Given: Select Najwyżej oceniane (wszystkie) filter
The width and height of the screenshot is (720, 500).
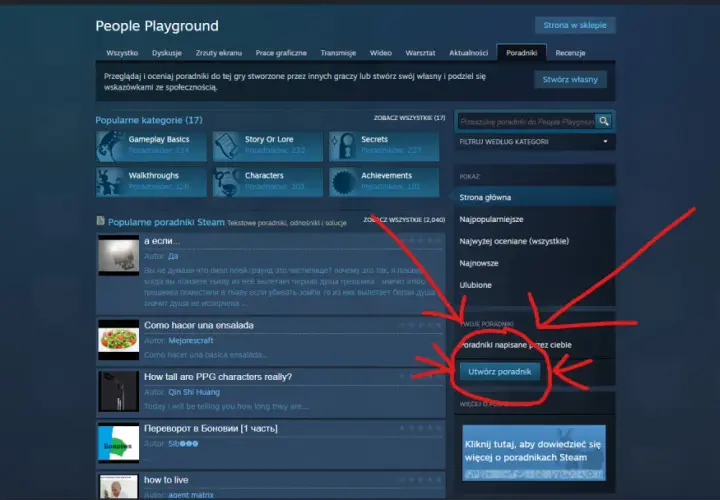Looking at the screenshot, I should click(x=514, y=242).
